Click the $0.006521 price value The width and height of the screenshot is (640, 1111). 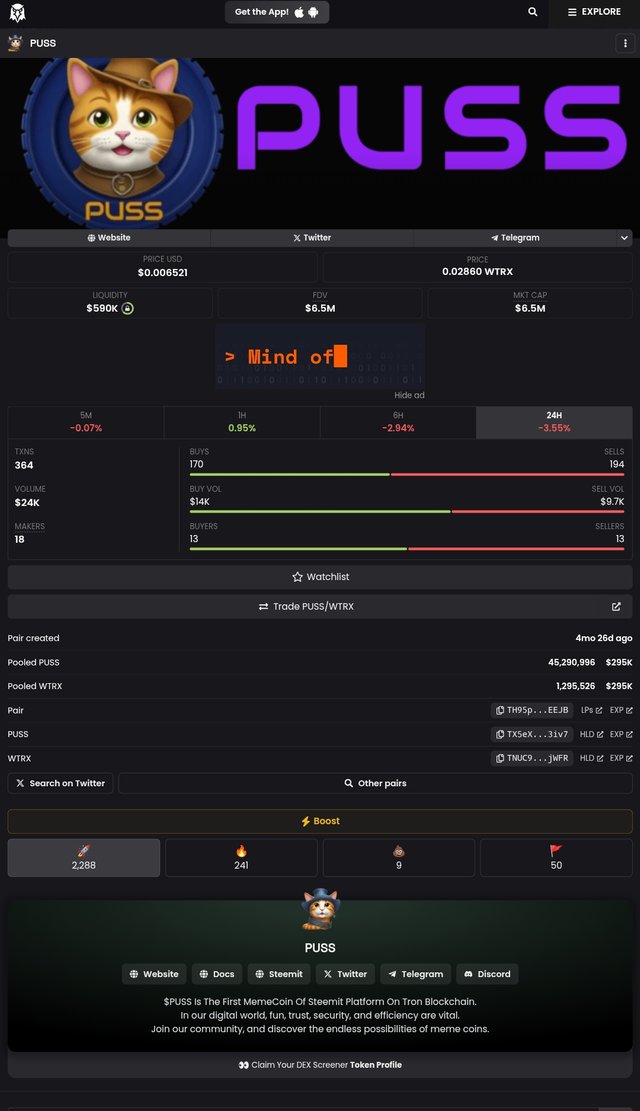coord(163,273)
